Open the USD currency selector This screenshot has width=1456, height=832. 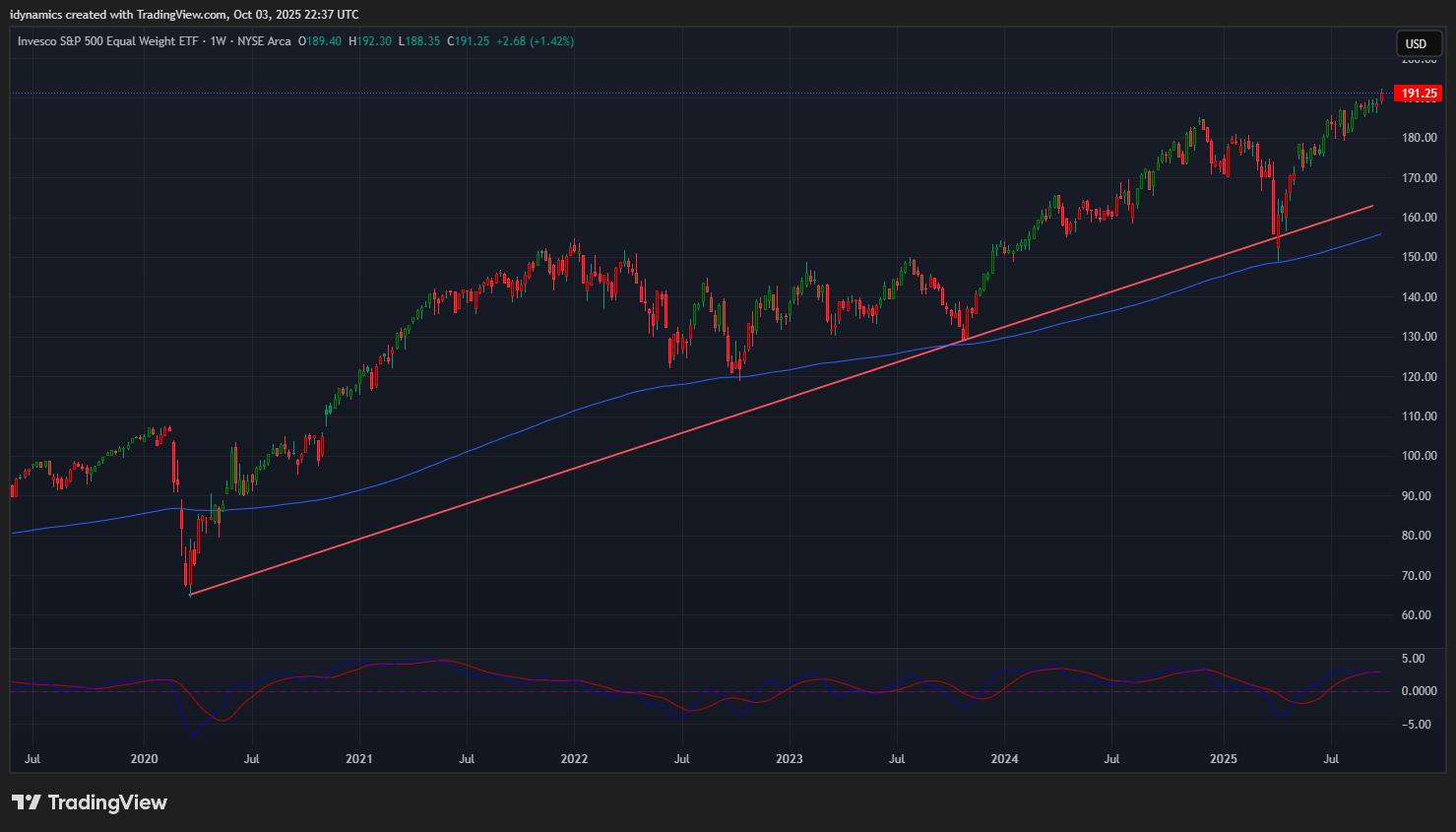[1417, 43]
